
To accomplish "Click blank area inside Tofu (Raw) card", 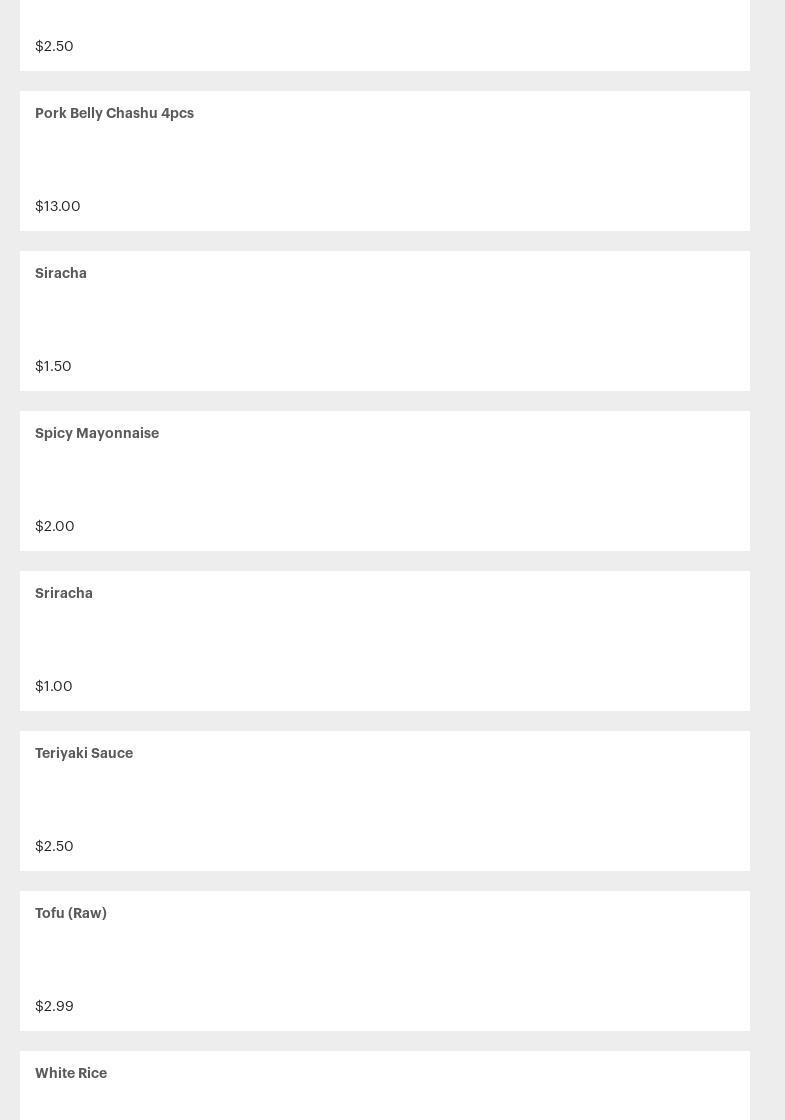I will pos(385,960).
